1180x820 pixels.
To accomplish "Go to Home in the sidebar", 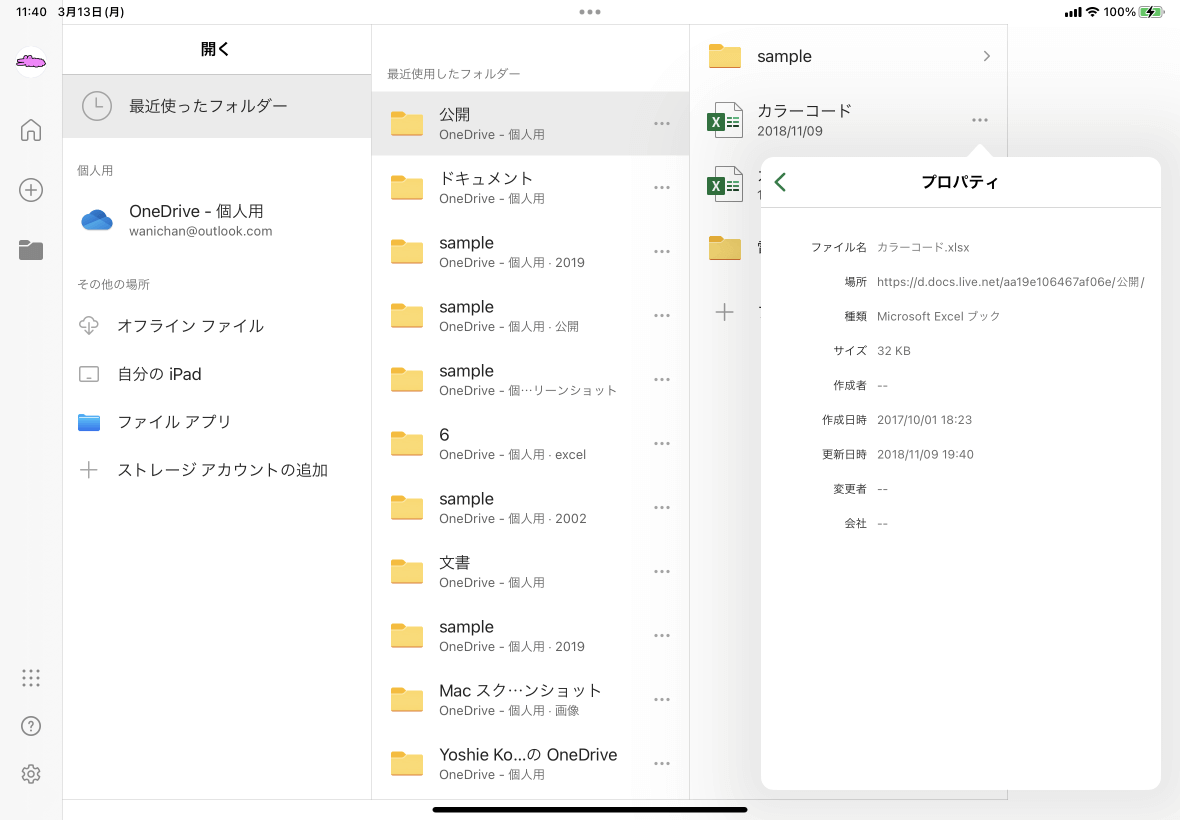I will tap(31, 130).
